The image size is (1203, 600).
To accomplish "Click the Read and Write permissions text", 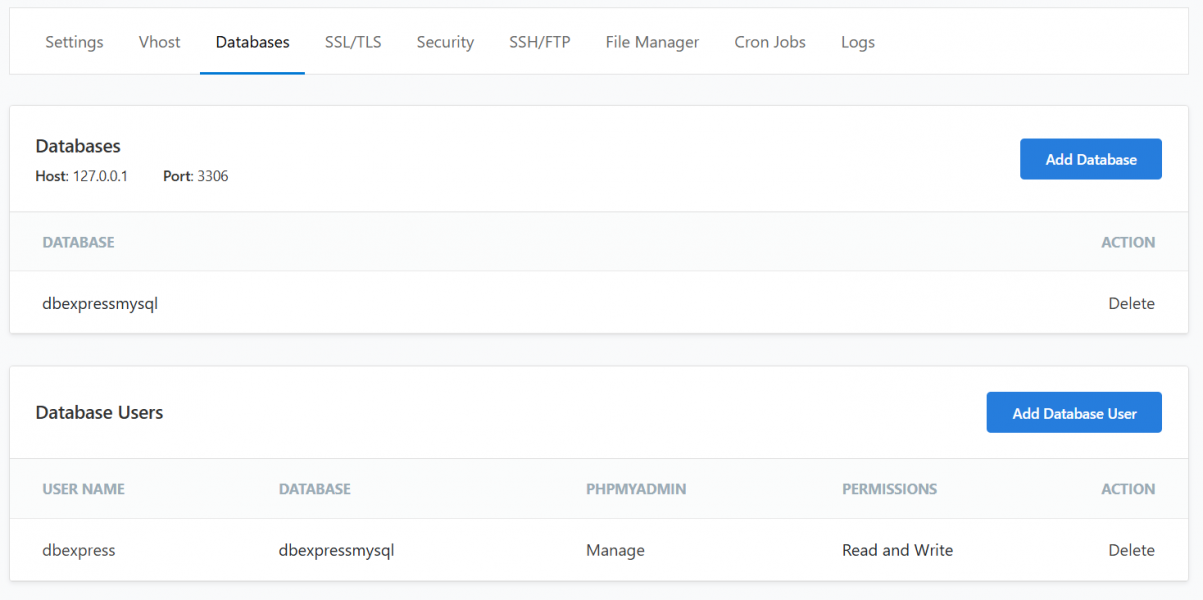I will click(897, 550).
